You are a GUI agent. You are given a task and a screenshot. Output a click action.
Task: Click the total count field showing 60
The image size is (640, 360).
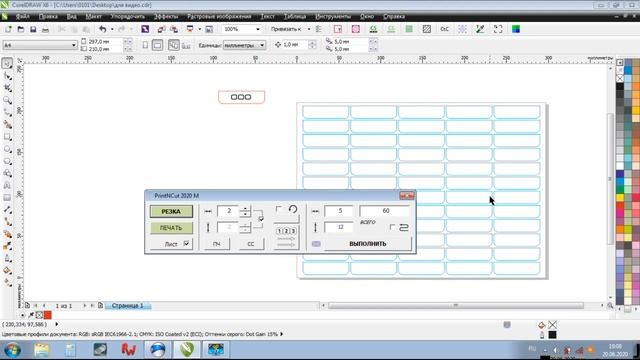[x=384, y=211]
